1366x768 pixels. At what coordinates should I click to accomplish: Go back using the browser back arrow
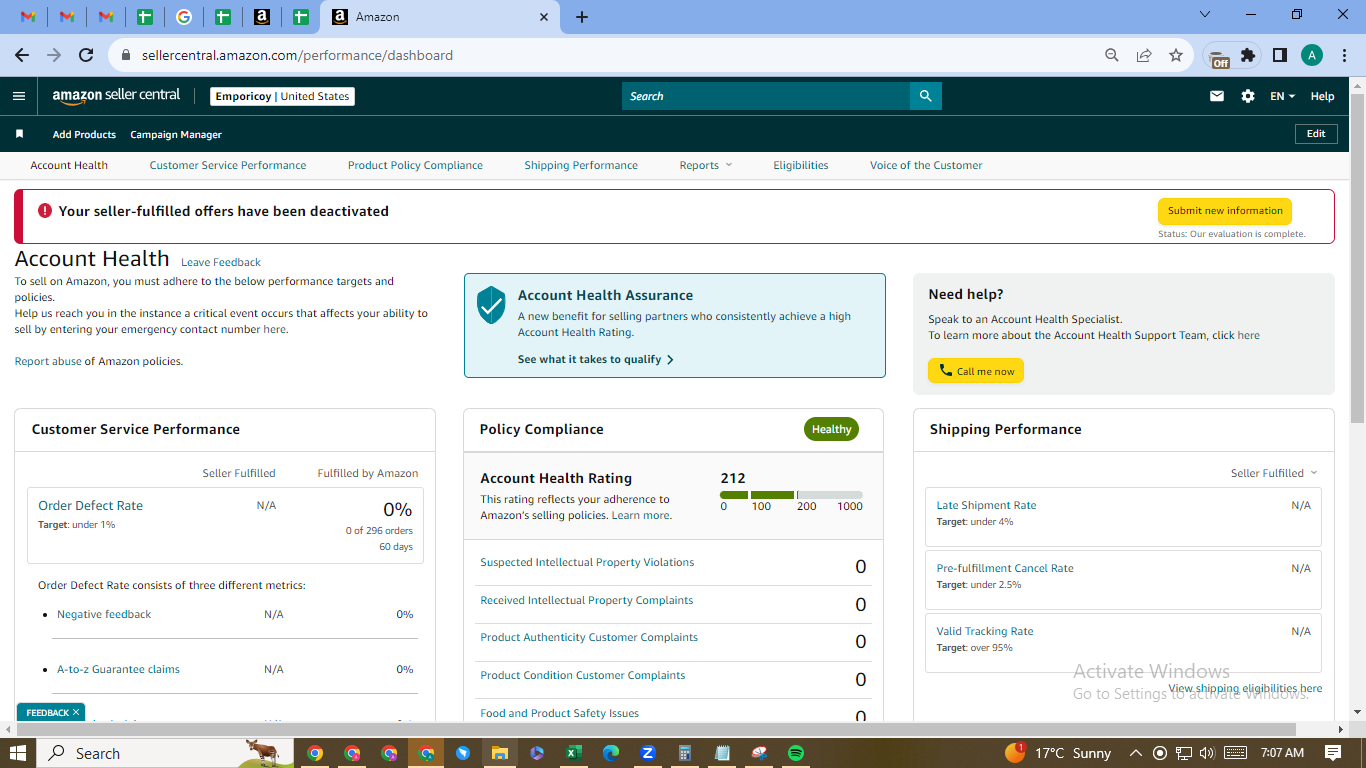22,55
